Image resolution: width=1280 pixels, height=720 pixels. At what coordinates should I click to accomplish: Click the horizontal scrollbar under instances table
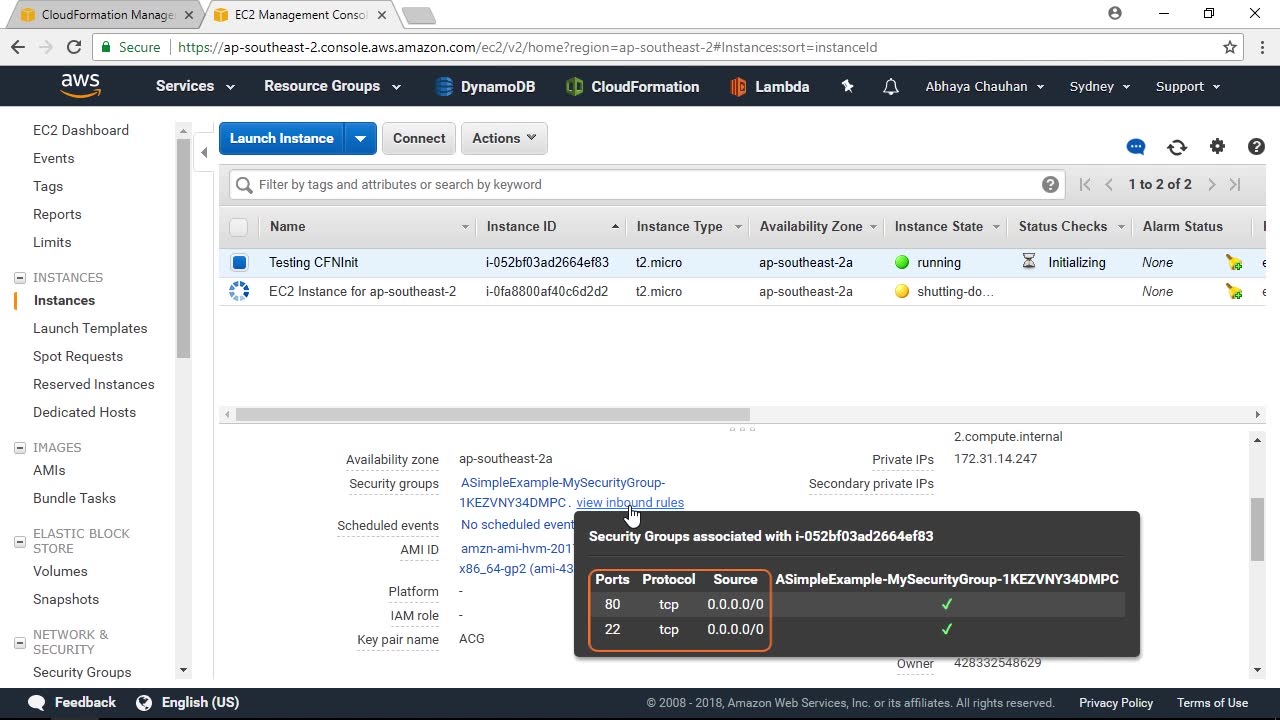point(492,414)
